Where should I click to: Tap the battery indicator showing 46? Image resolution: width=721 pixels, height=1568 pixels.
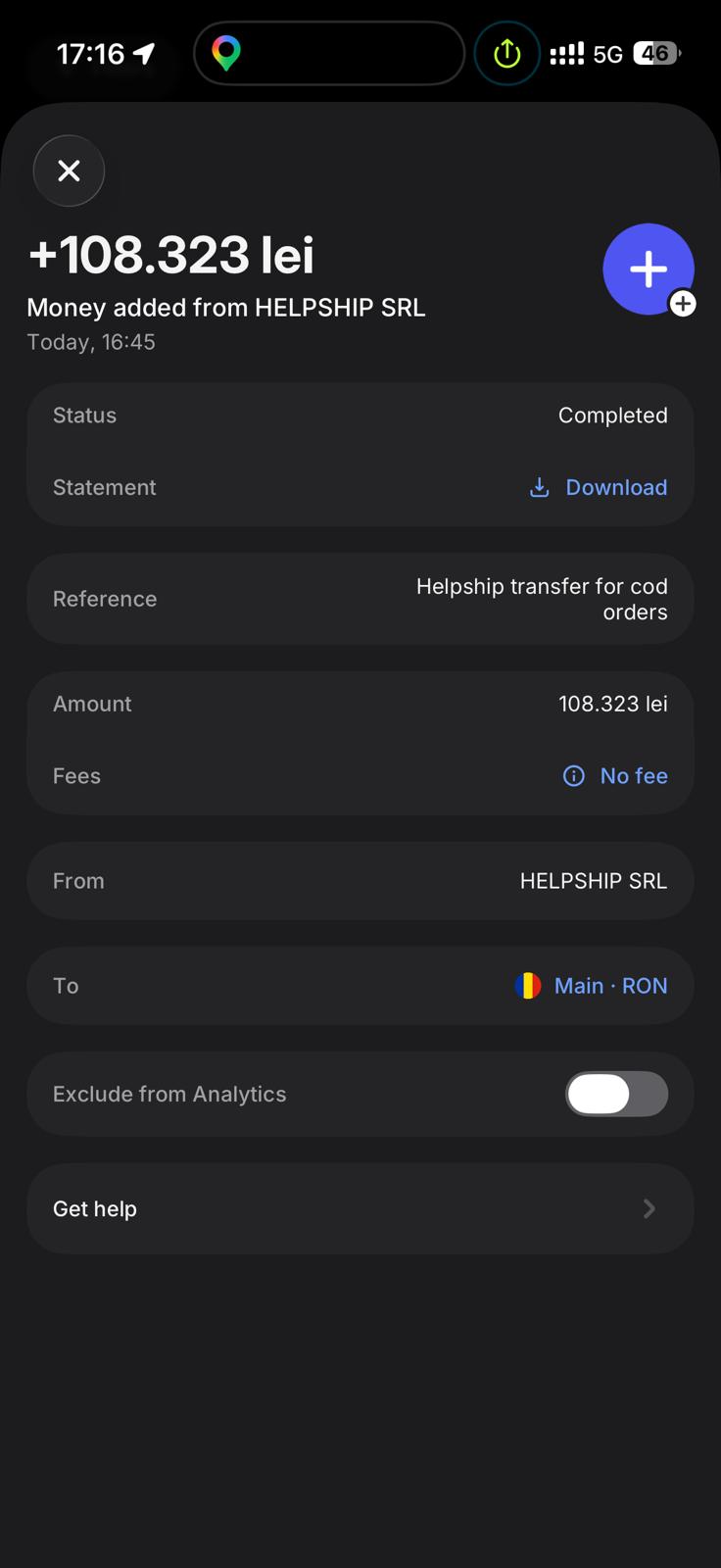point(654,53)
